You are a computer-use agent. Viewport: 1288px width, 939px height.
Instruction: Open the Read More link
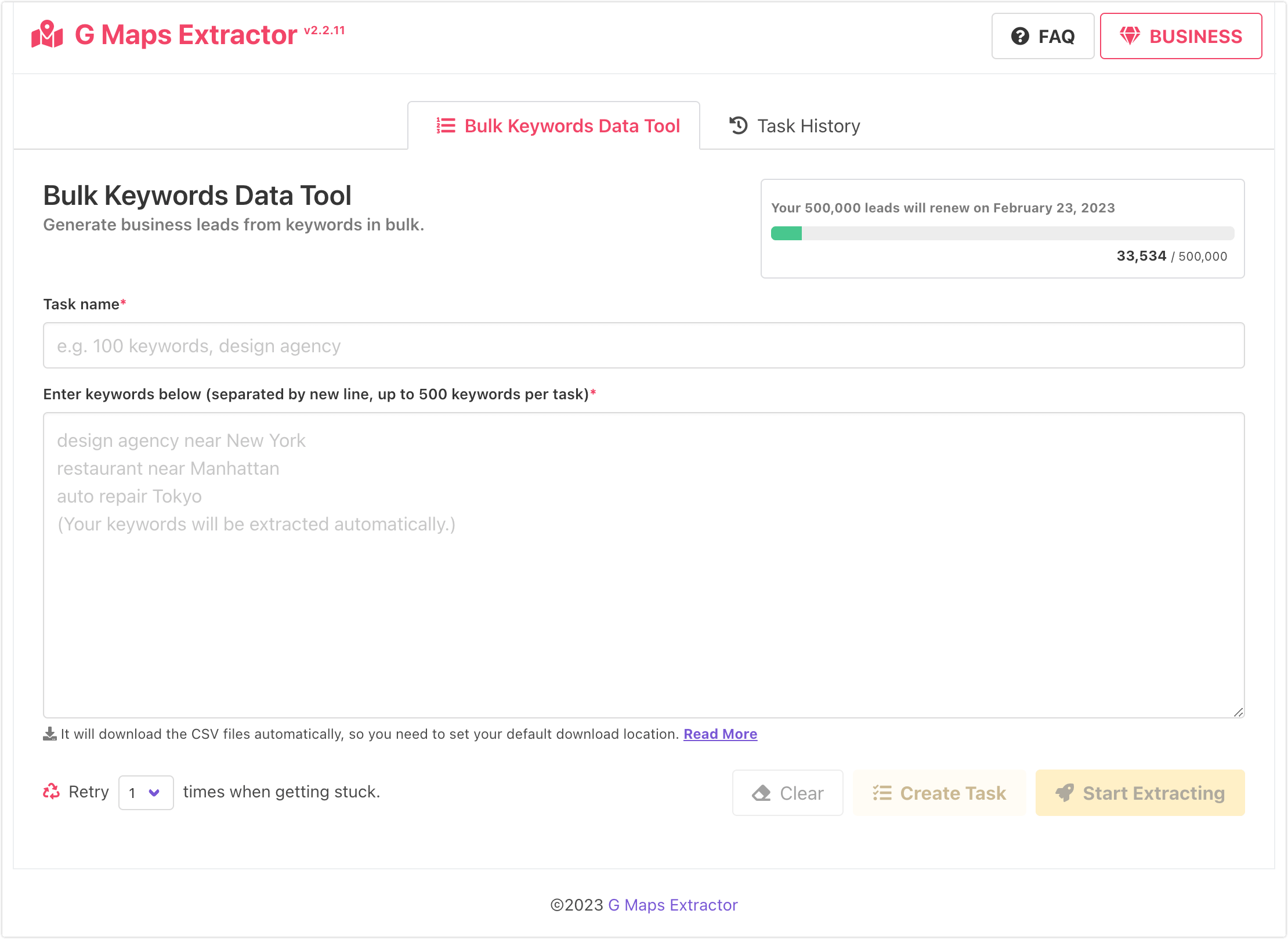[x=720, y=734]
